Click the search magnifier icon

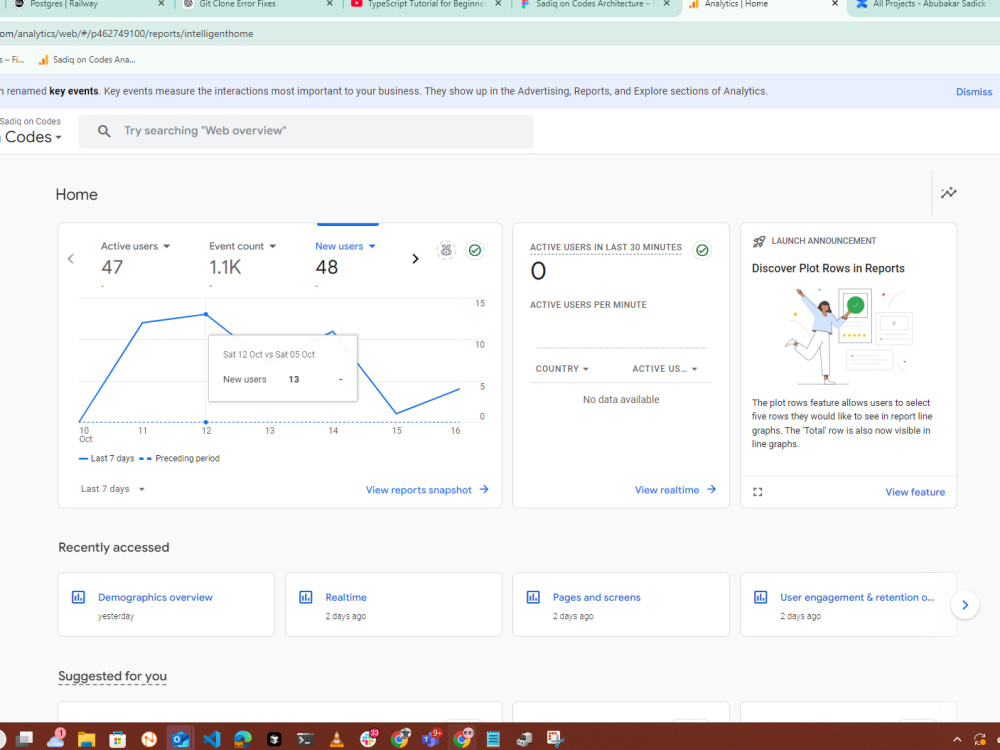pos(104,131)
